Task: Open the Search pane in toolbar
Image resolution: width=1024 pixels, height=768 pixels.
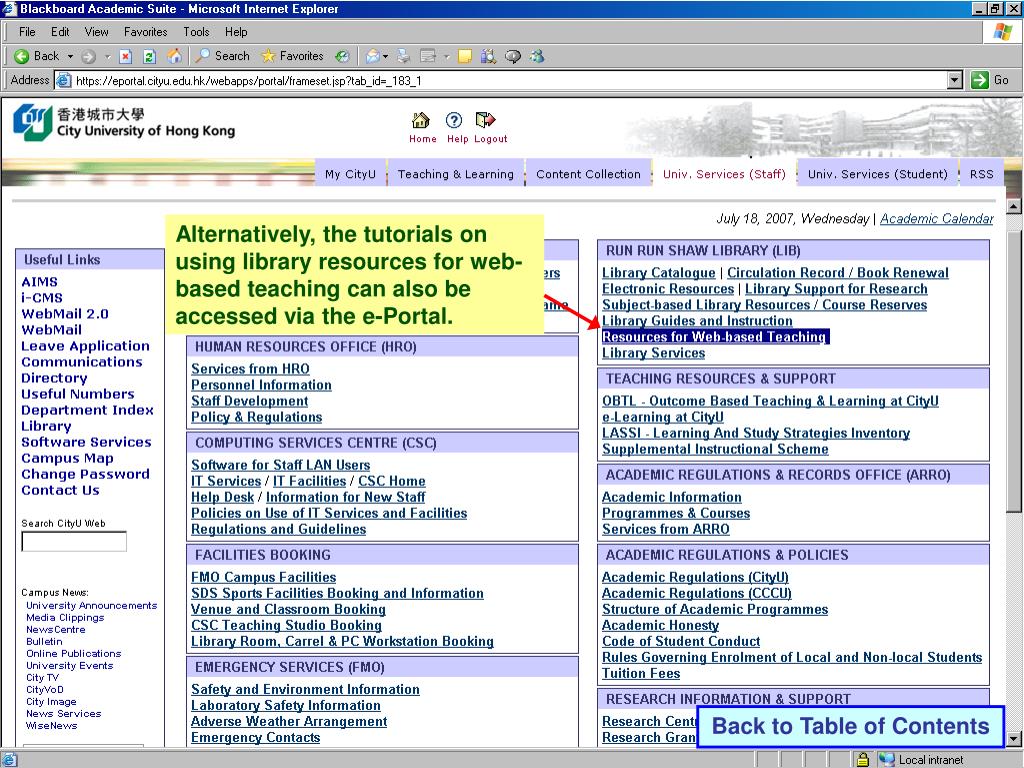Action: (223, 56)
